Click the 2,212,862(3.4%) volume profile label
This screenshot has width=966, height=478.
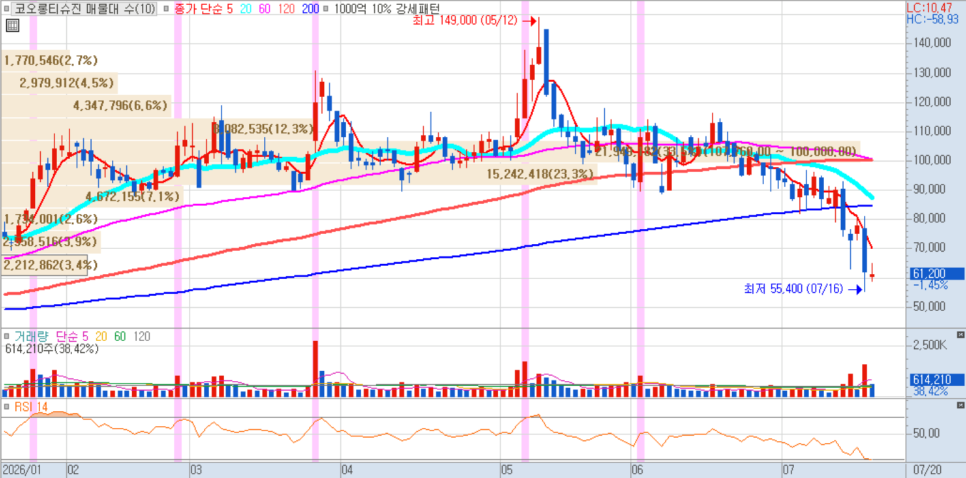(51, 265)
